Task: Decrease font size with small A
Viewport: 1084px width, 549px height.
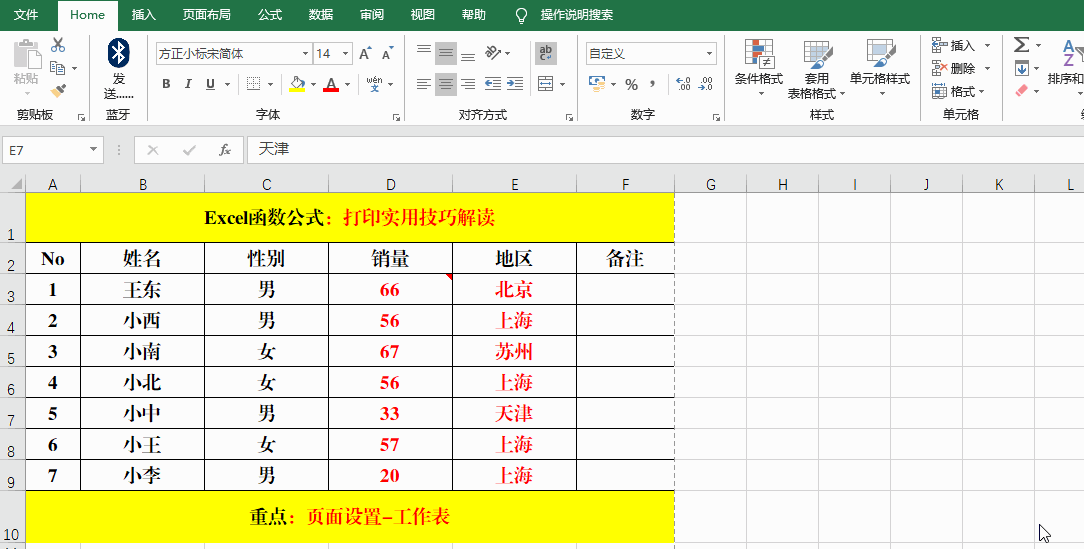Action: (x=387, y=54)
